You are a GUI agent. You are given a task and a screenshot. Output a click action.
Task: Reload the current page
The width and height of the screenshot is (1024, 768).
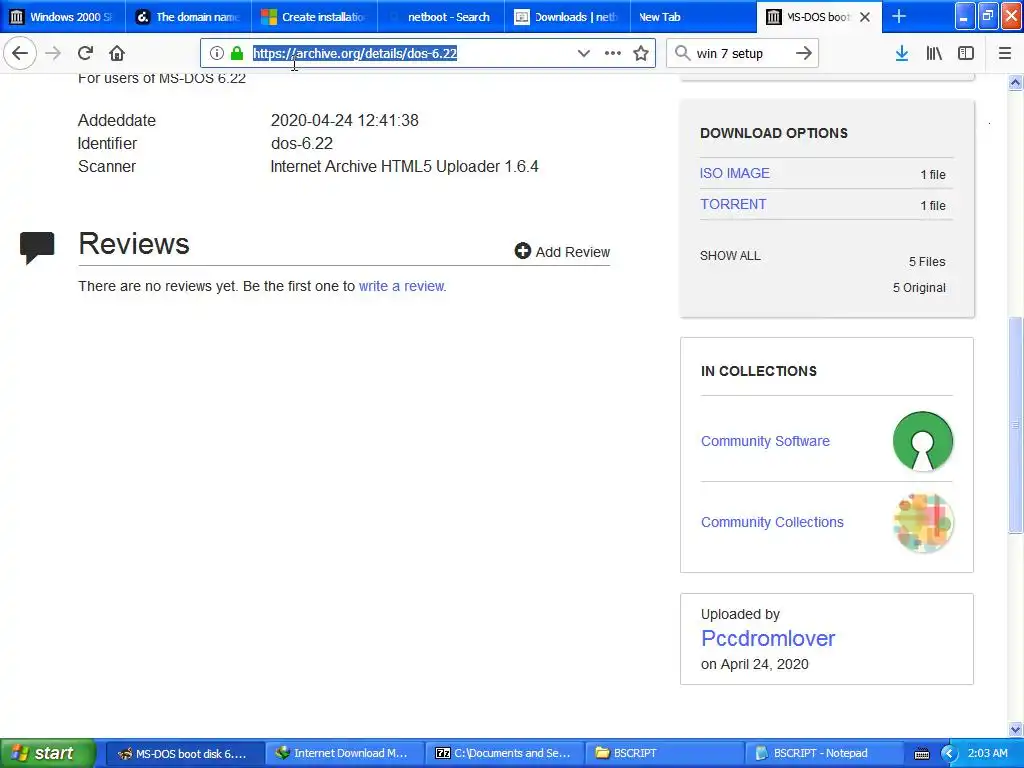(85, 53)
